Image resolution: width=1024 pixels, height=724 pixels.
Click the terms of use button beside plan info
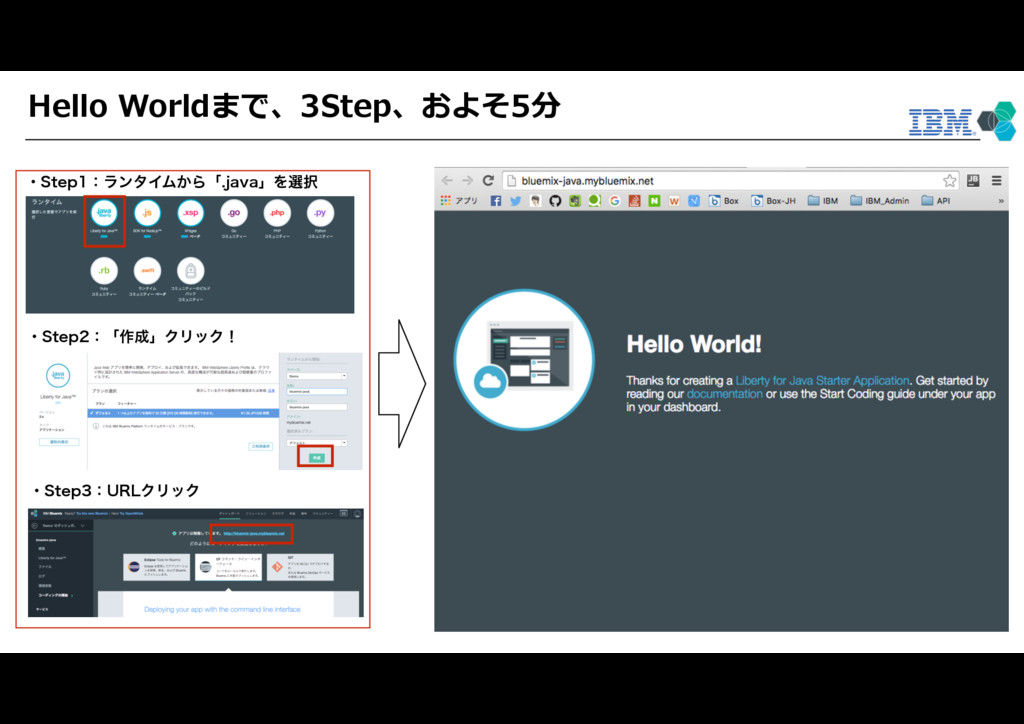(261, 447)
